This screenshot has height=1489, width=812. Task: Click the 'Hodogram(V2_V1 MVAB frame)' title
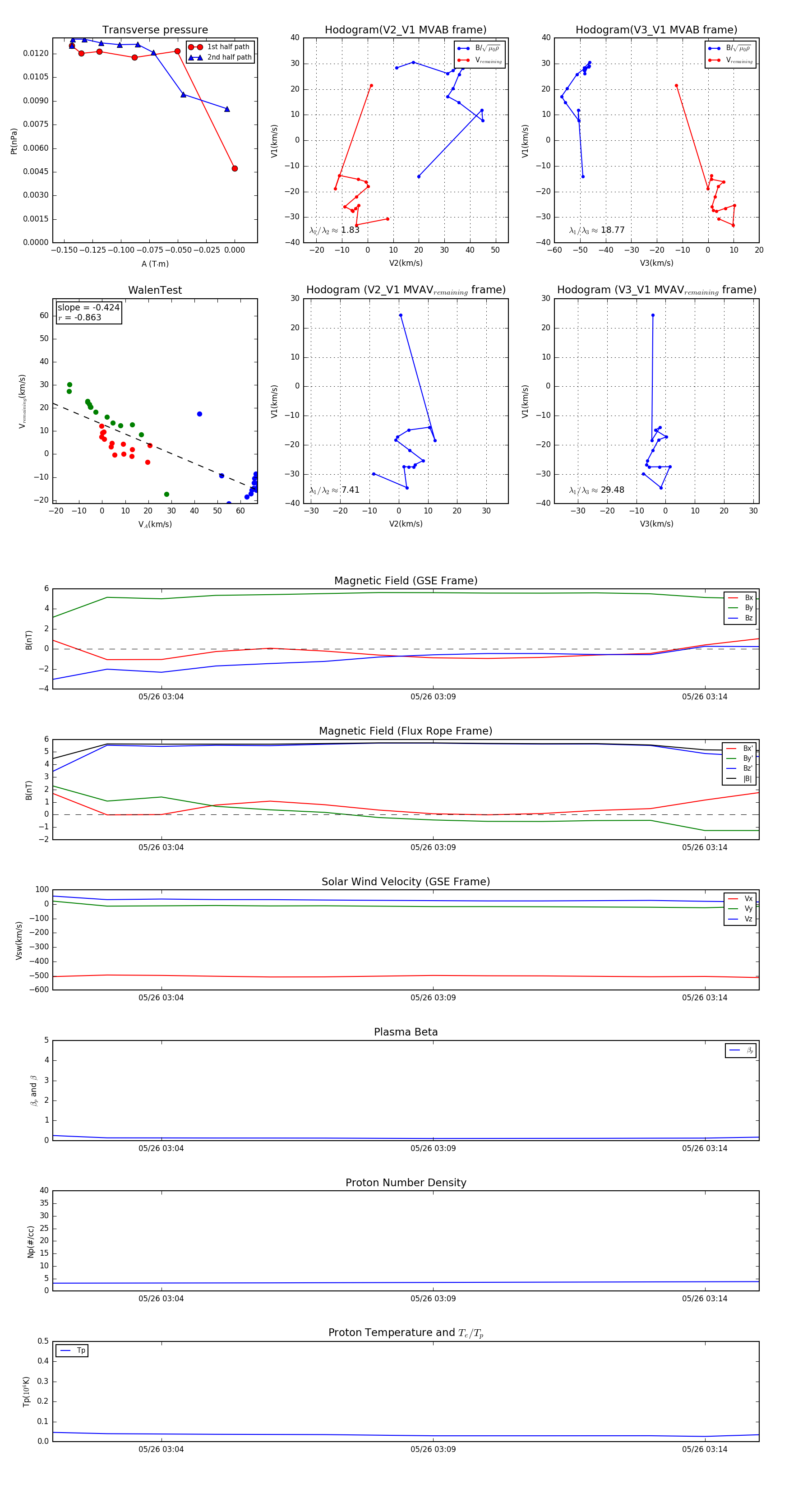[x=405, y=30]
